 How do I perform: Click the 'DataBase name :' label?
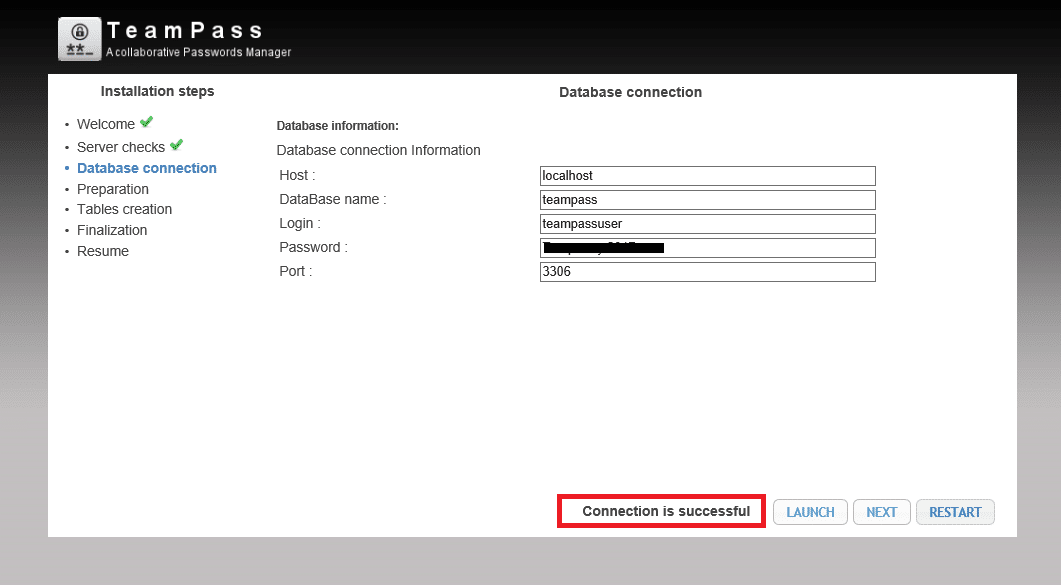coord(333,200)
